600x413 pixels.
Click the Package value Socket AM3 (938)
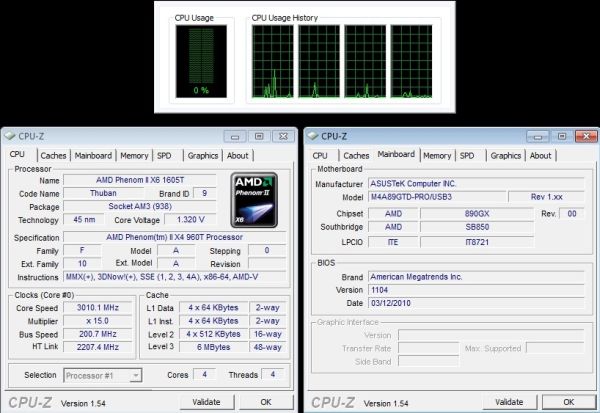click(140, 207)
